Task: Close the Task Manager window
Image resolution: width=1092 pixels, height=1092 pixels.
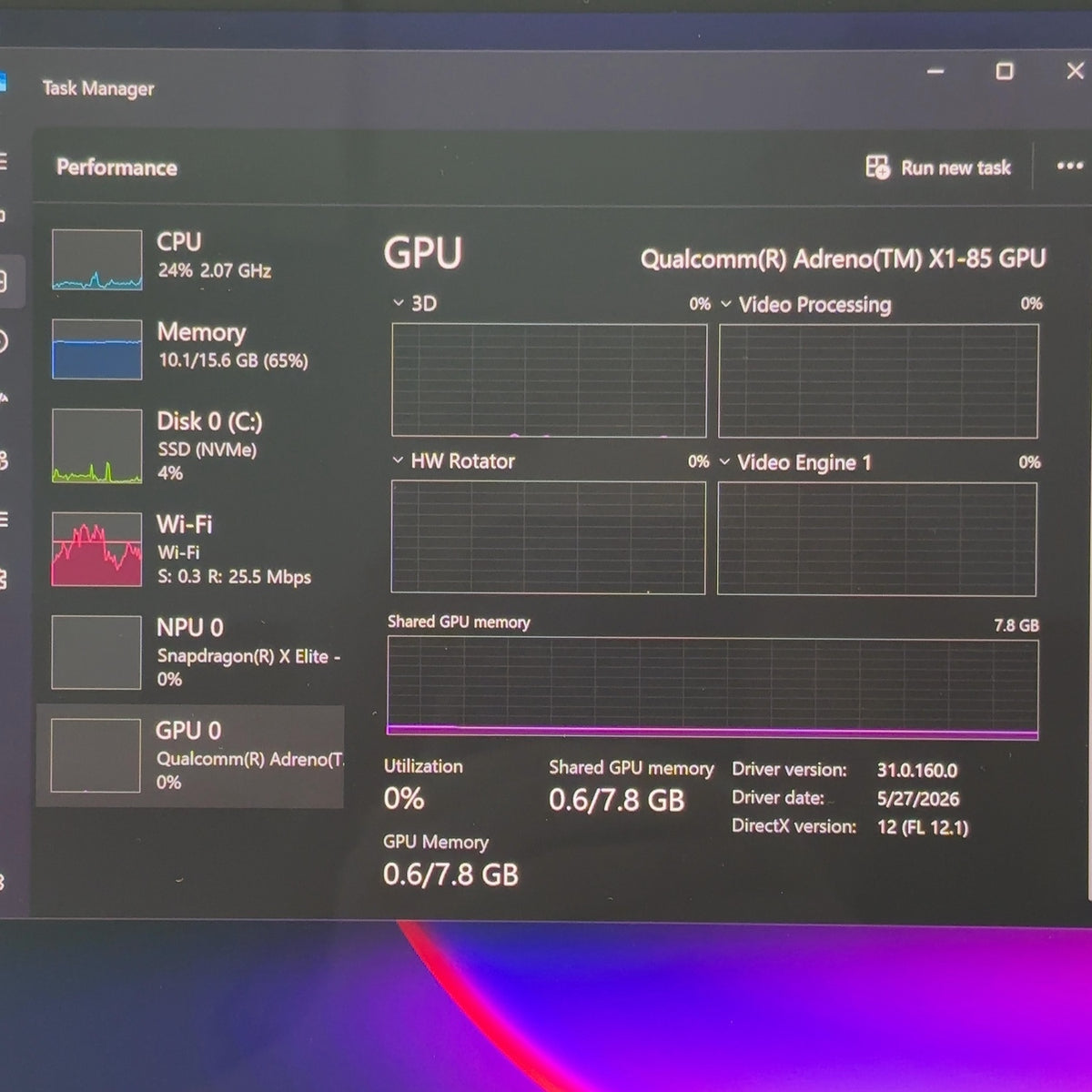Action: 1074,71
